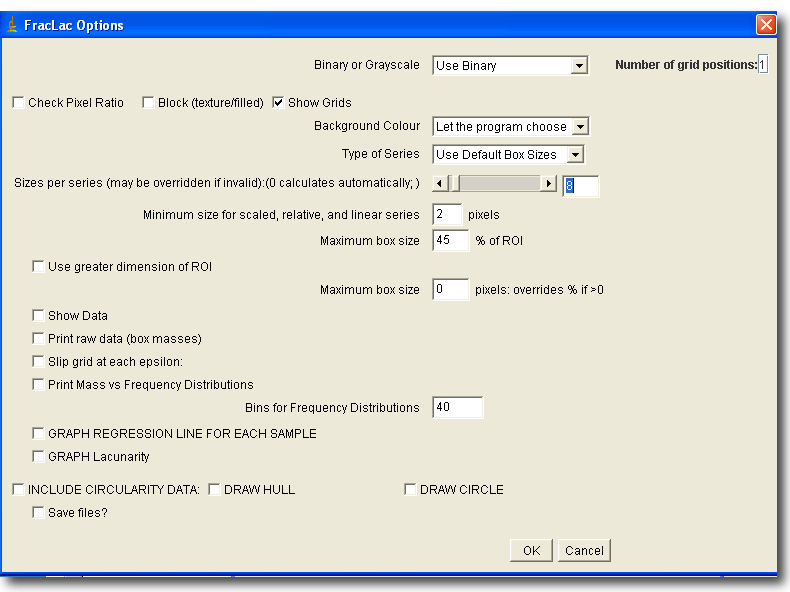This screenshot has height=592, width=790.
Task: Check GRAPH REGRESSION LINE FOR EACH SAMPLE
Action: point(38,434)
